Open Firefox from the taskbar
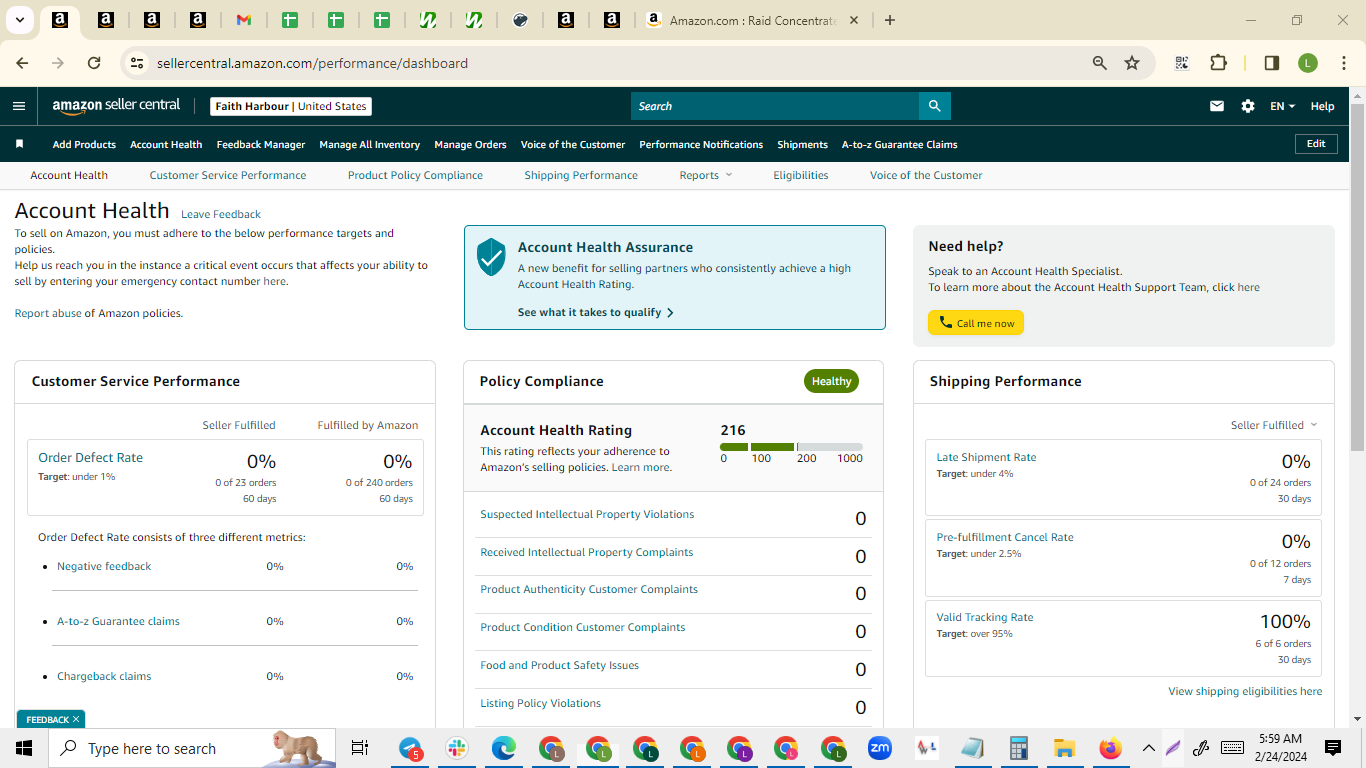The image size is (1366, 768). click(1110, 748)
